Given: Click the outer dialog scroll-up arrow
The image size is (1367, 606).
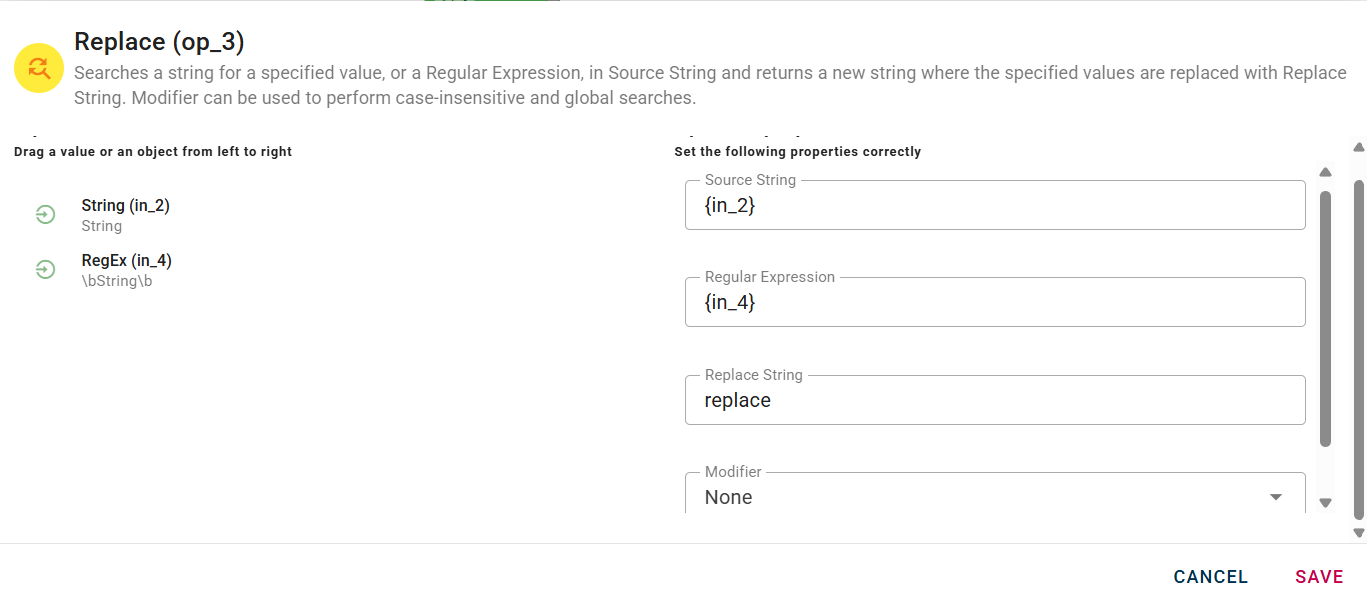Looking at the screenshot, I should pyautogui.click(x=1358, y=147).
